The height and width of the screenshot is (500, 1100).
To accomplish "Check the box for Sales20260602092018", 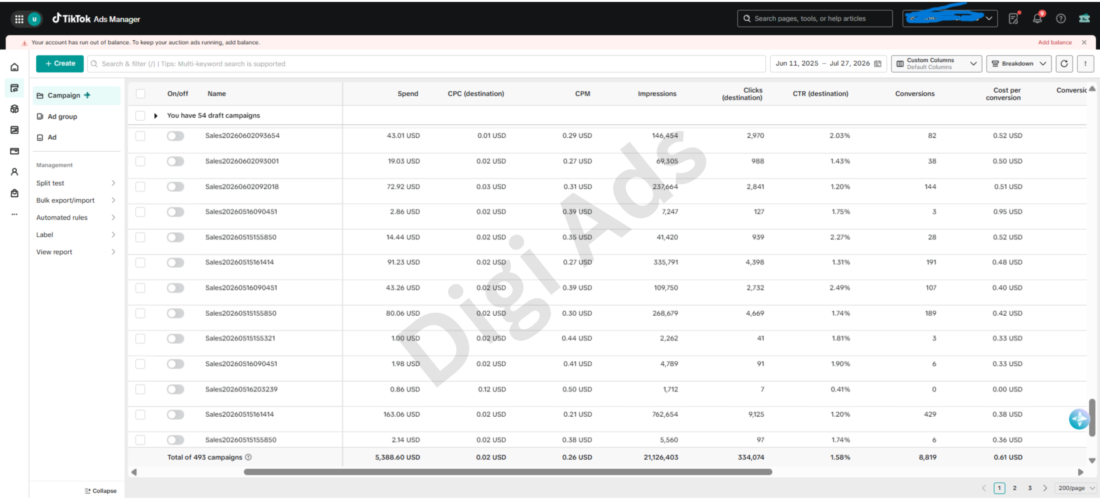I will coord(140,187).
